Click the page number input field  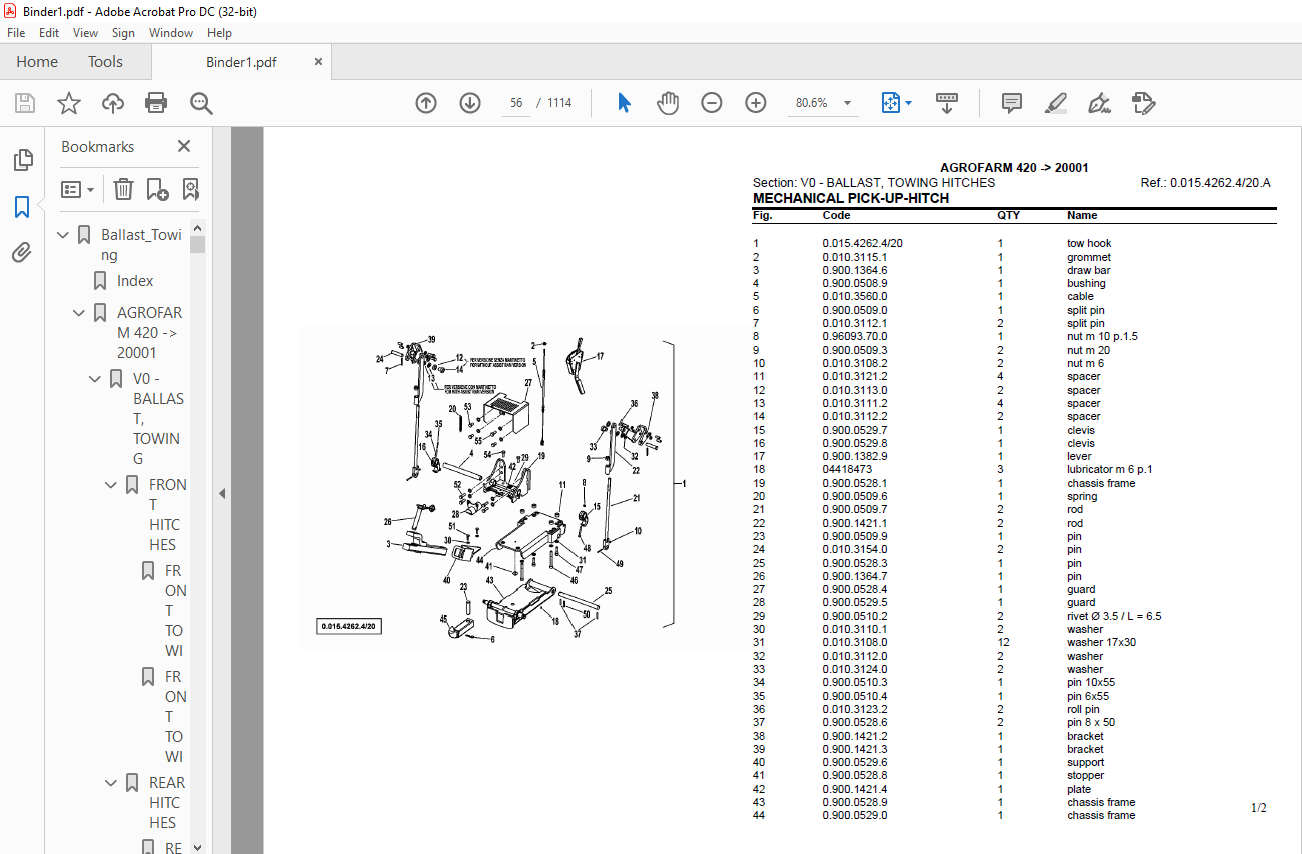(x=516, y=103)
